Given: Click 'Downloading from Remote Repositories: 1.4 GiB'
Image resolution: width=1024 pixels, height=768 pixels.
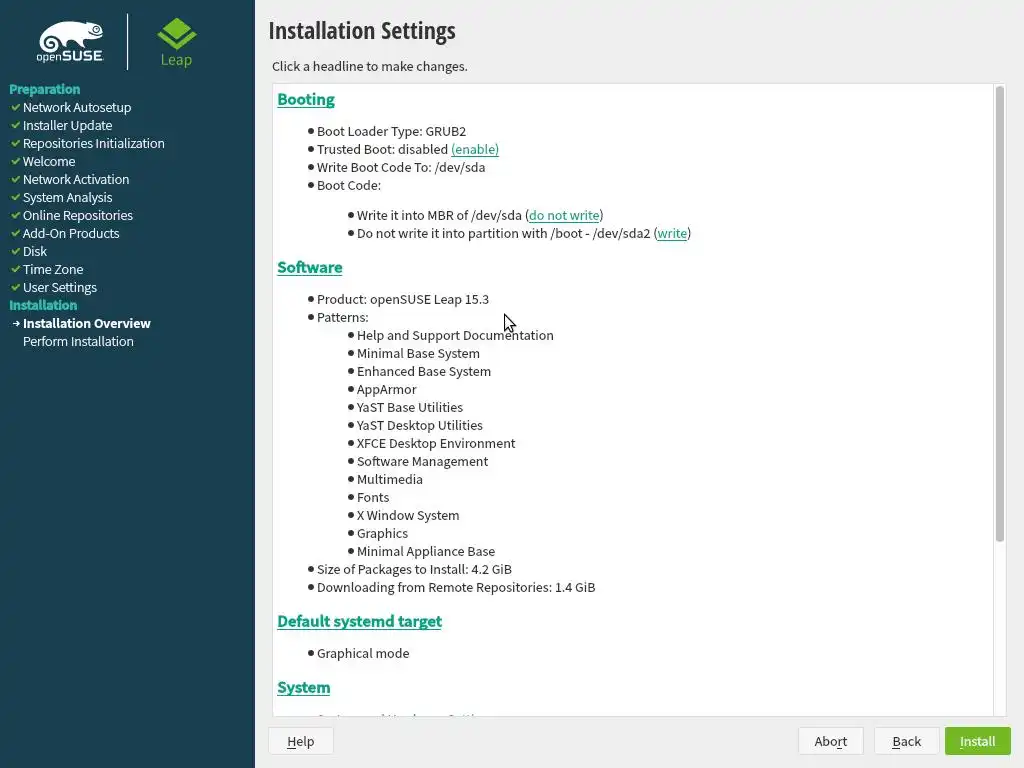Looking at the screenshot, I should (456, 587).
